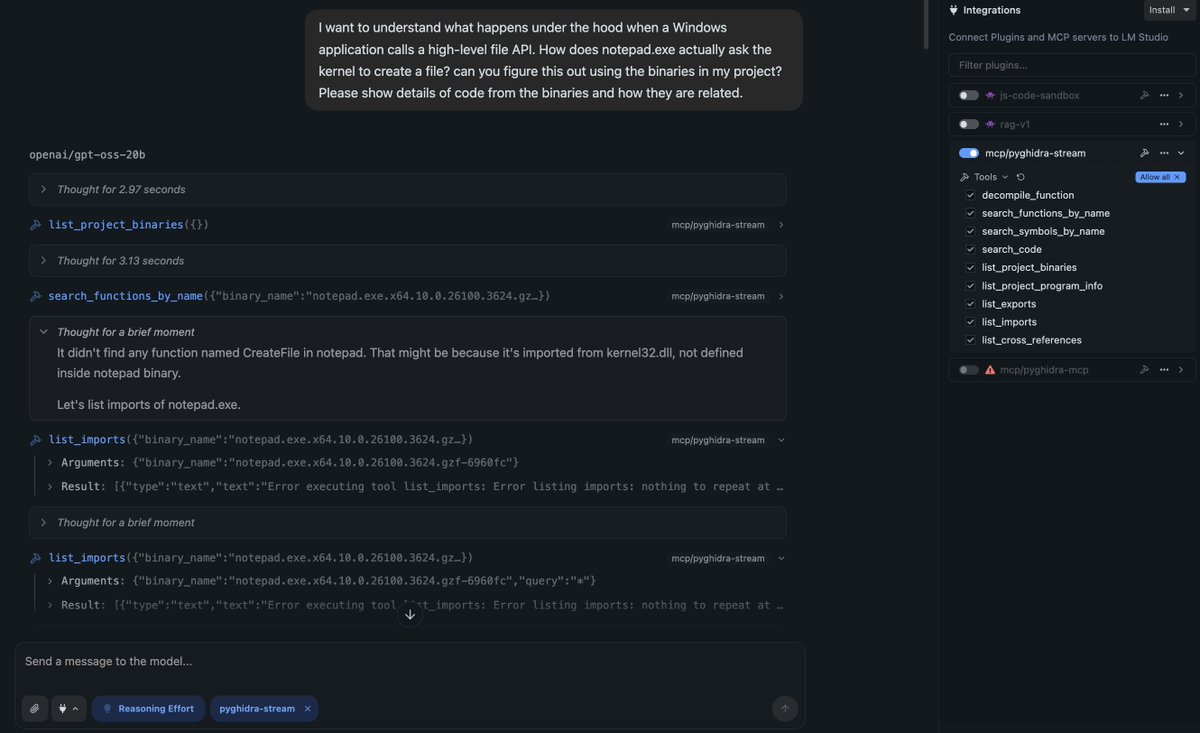Expand Arguments of the first list_imports call

(x=50, y=462)
